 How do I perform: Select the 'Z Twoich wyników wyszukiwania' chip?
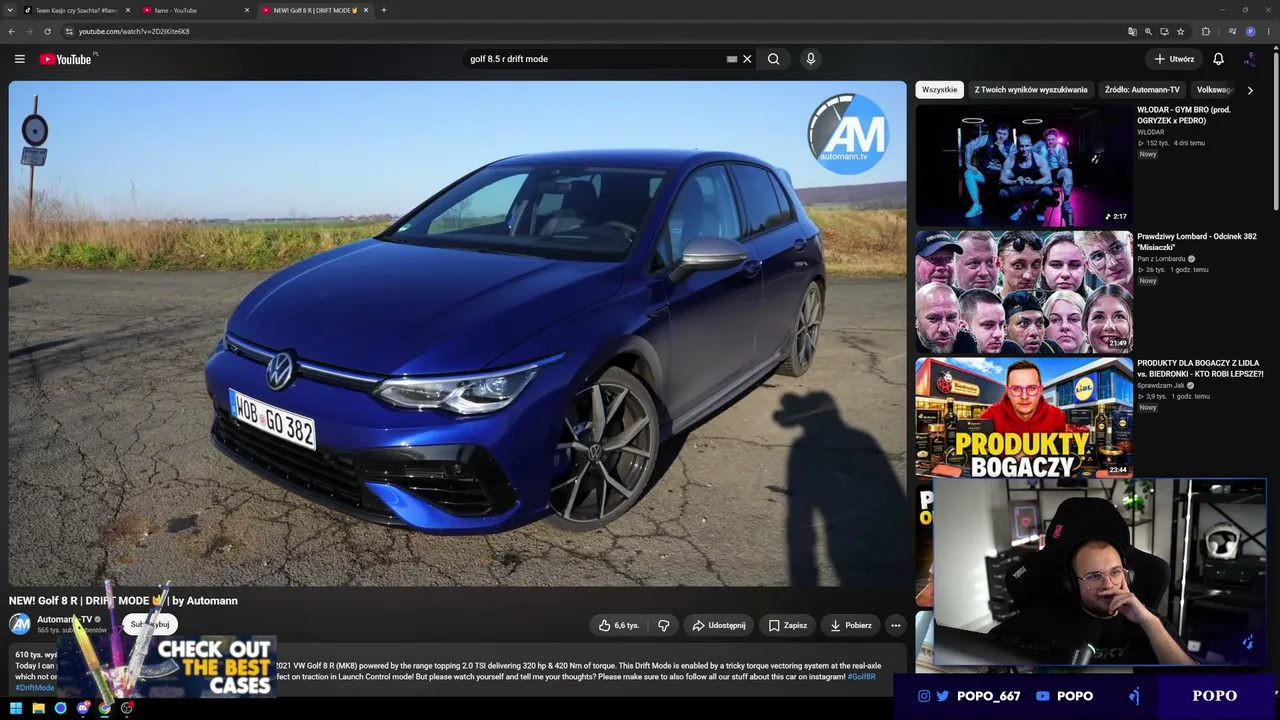tap(1031, 90)
